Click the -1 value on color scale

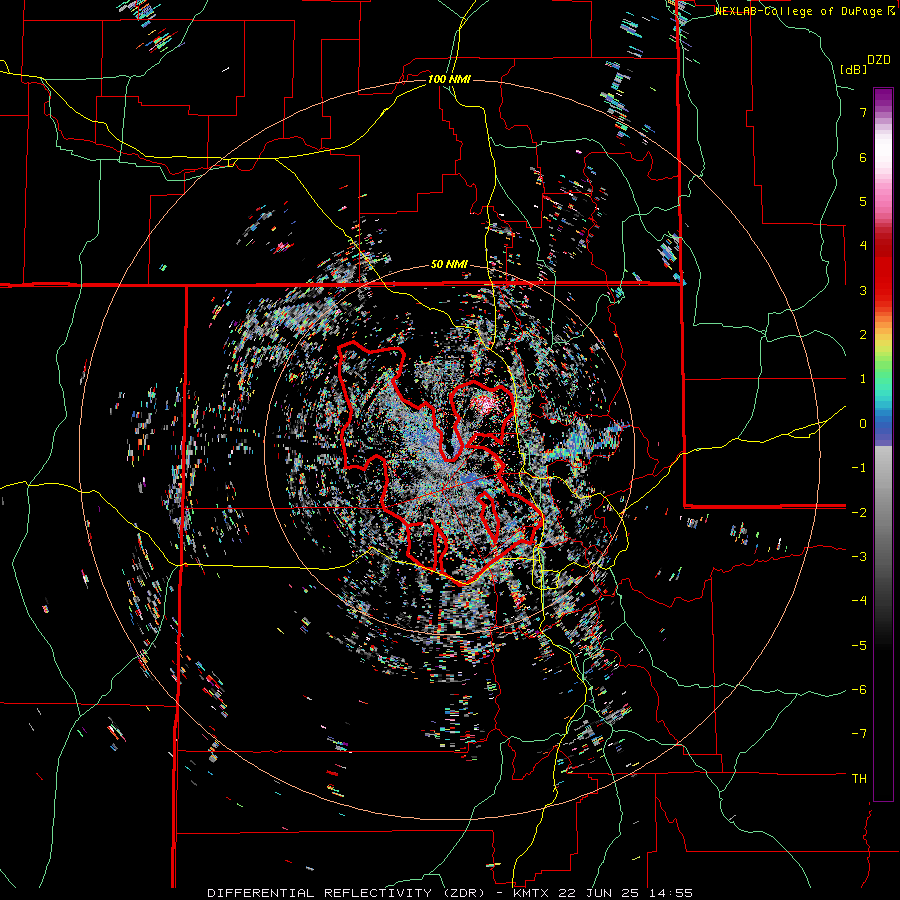[859, 468]
